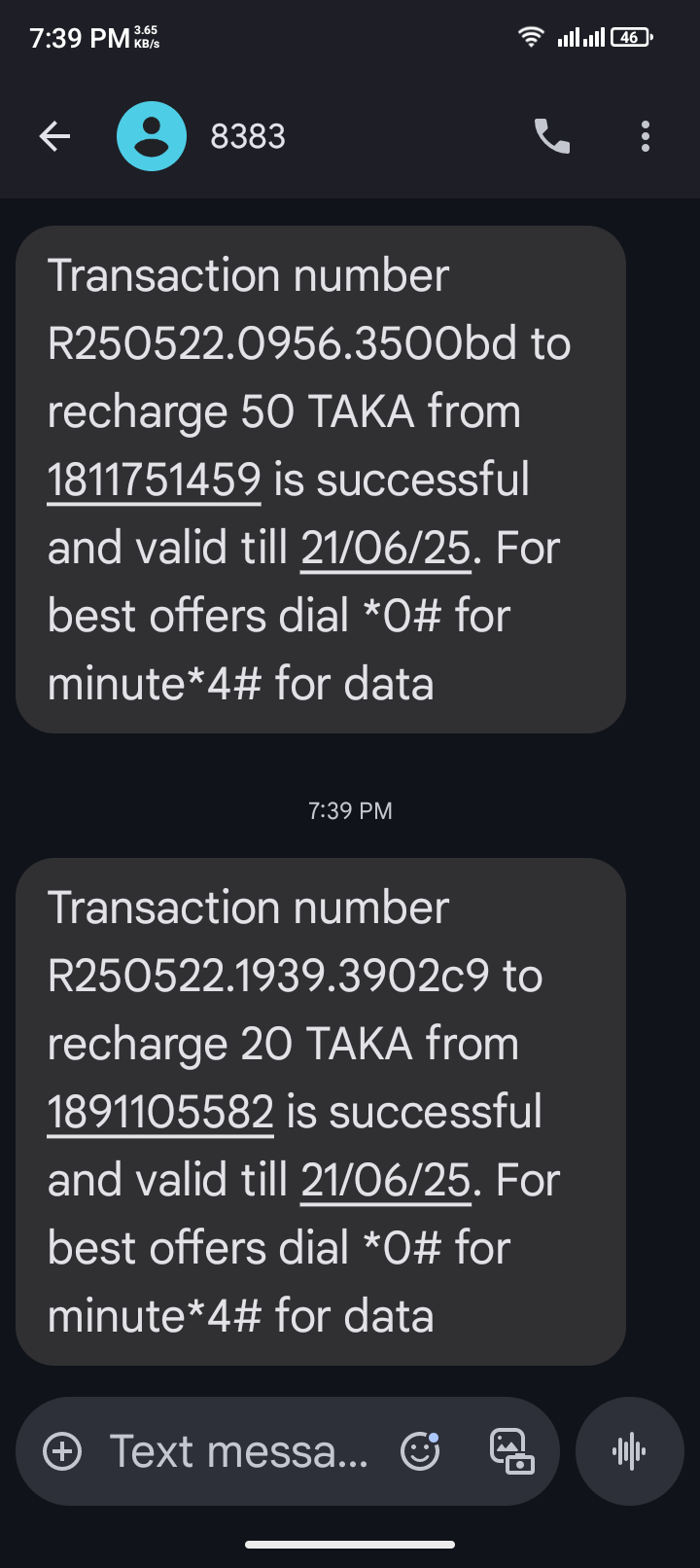This screenshot has height=1568, width=700.
Task: Select the 20 TAKA recharge message bubble
Action: point(321,1044)
